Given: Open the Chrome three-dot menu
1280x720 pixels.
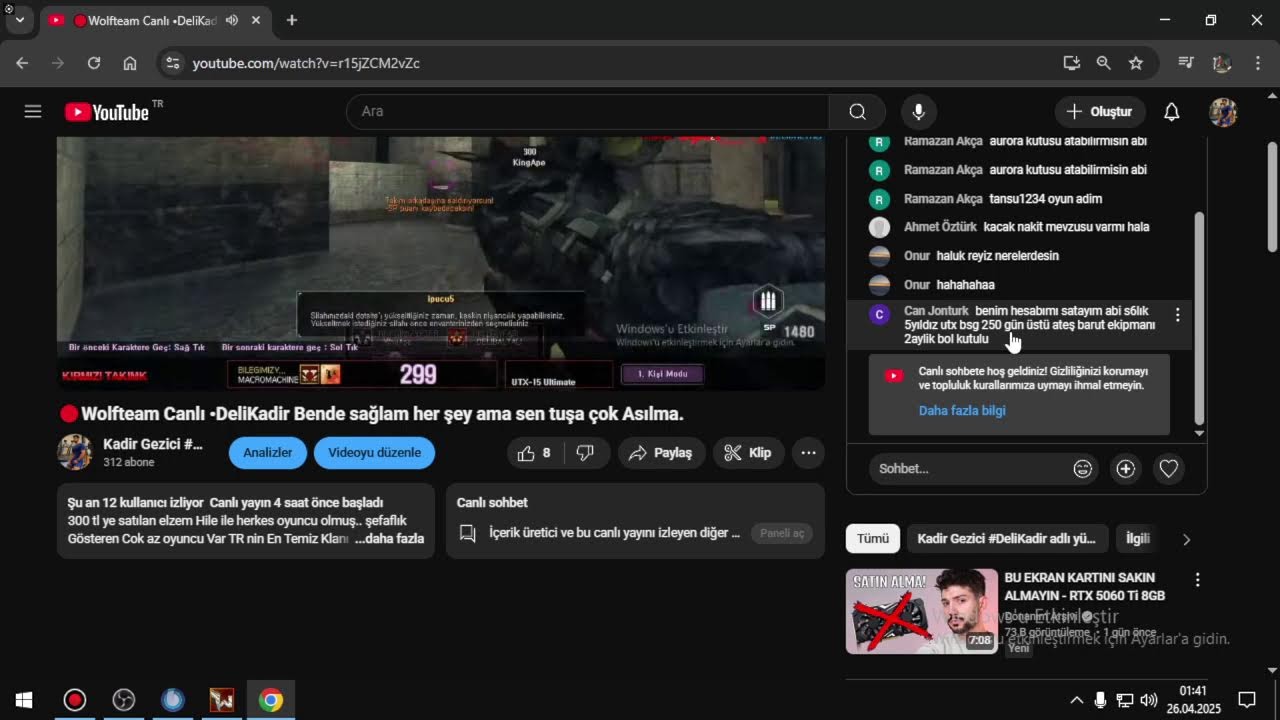Looking at the screenshot, I should tap(1258, 63).
